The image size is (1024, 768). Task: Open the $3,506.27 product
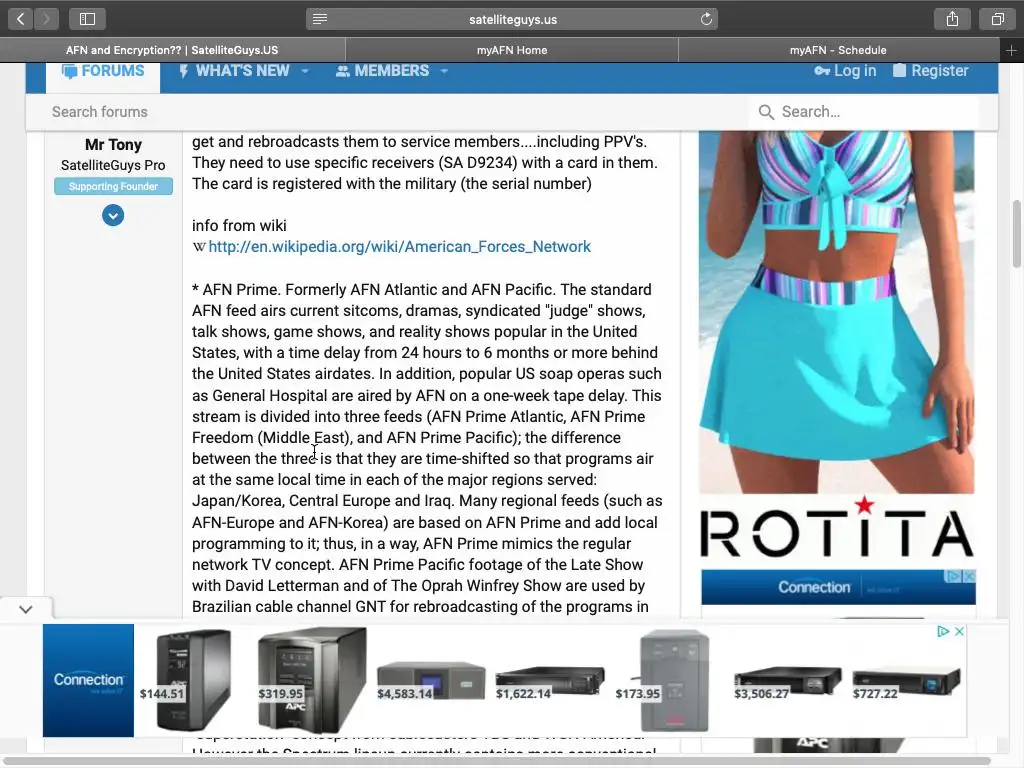tap(787, 683)
